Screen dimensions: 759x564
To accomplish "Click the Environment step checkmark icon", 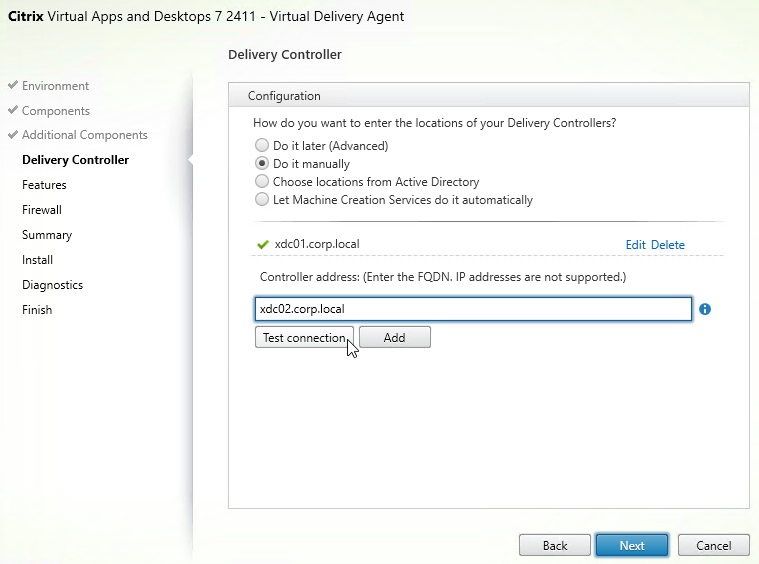I will point(13,85).
